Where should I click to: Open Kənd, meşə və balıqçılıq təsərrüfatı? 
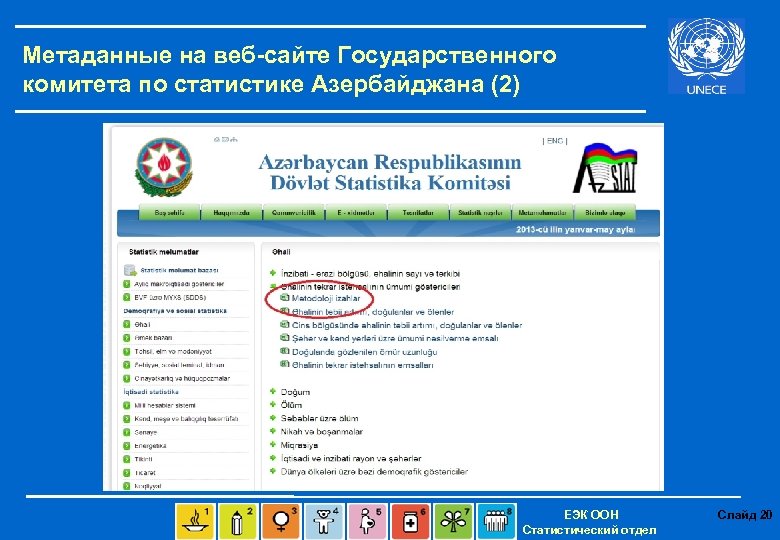click(x=186, y=419)
